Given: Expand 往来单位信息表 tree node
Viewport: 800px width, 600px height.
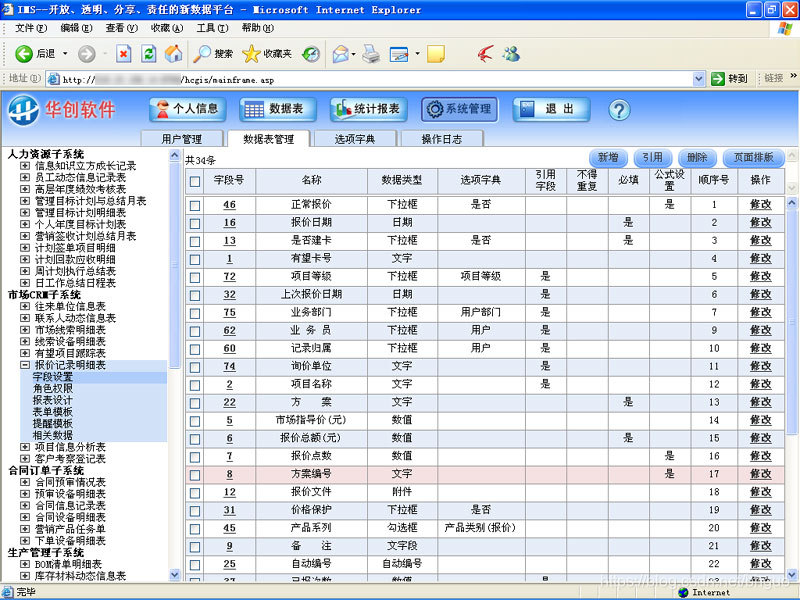Looking at the screenshot, I should click(x=24, y=306).
